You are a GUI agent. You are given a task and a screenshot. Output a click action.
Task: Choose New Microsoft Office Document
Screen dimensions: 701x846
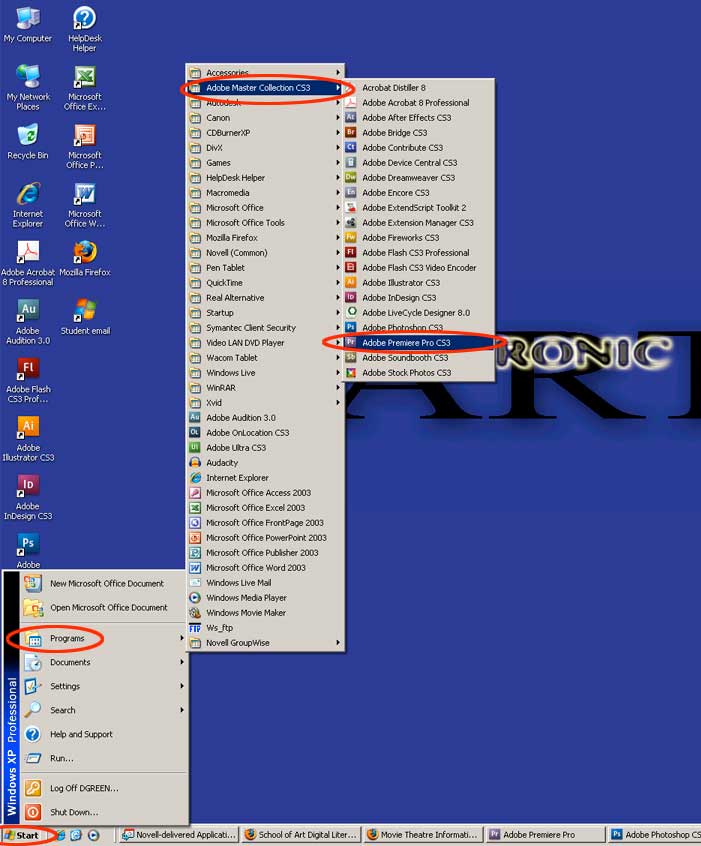coord(104,583)
